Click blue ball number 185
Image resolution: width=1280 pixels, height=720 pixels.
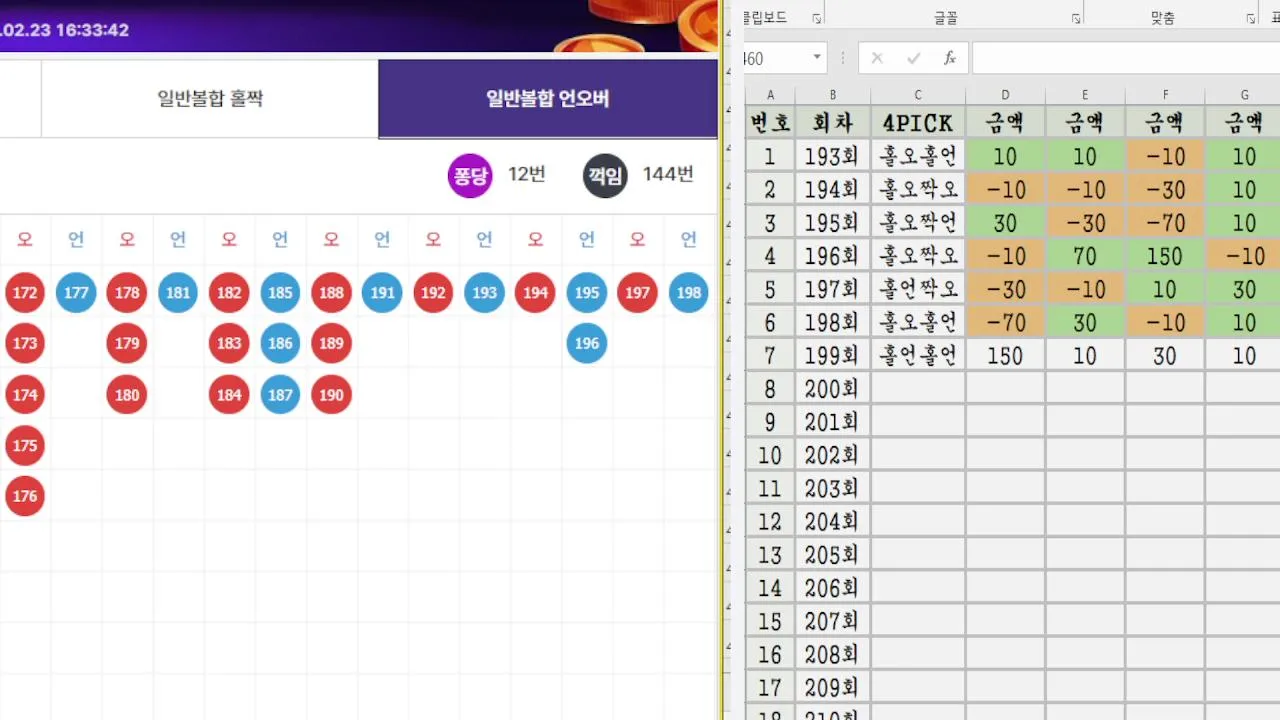coord(280,293)
